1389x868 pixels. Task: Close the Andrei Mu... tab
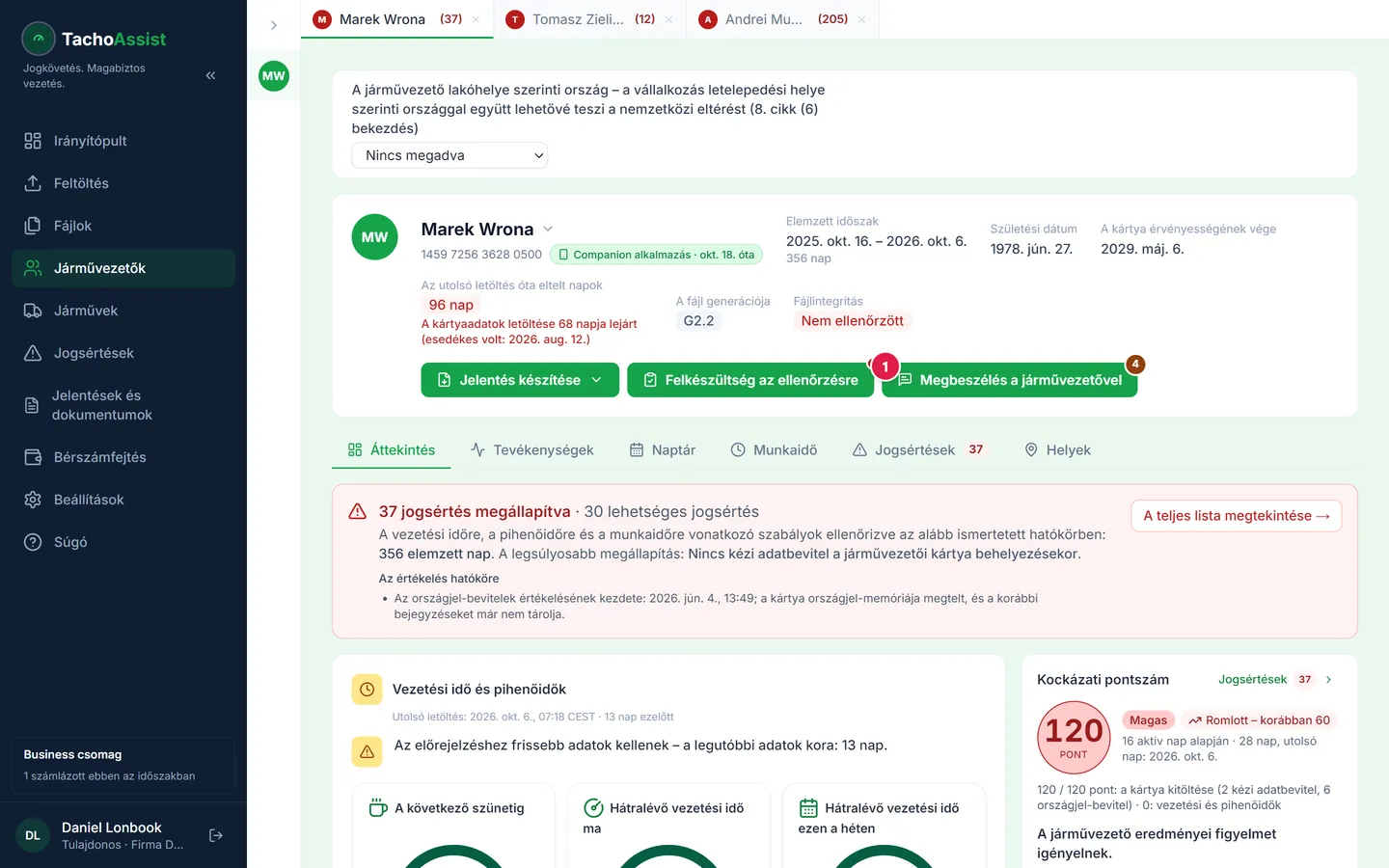(862, 19)
